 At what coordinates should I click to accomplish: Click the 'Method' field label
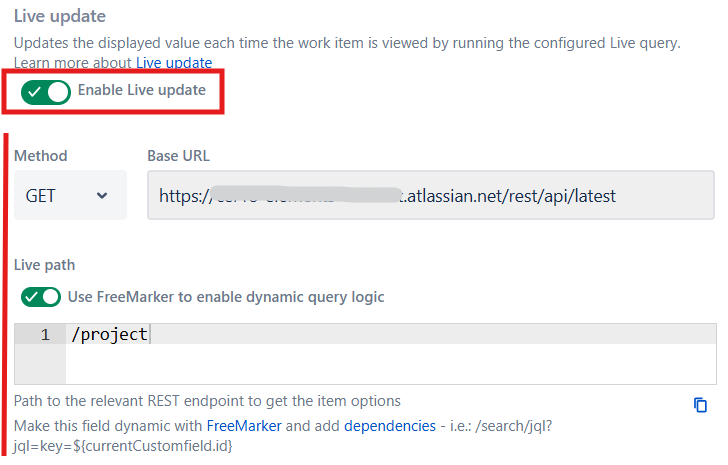pos(41,156)
